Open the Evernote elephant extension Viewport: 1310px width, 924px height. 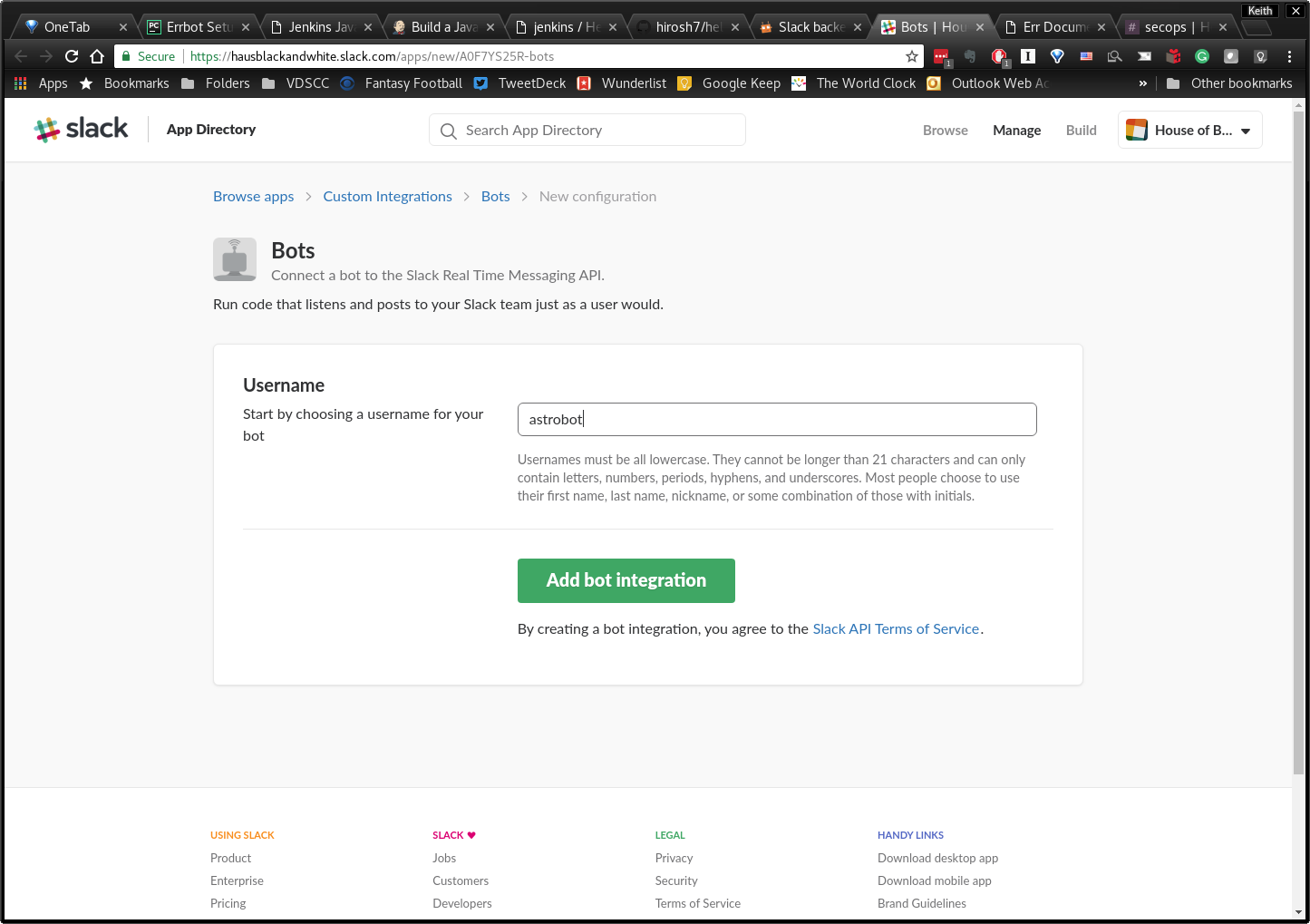pos(970,56)
